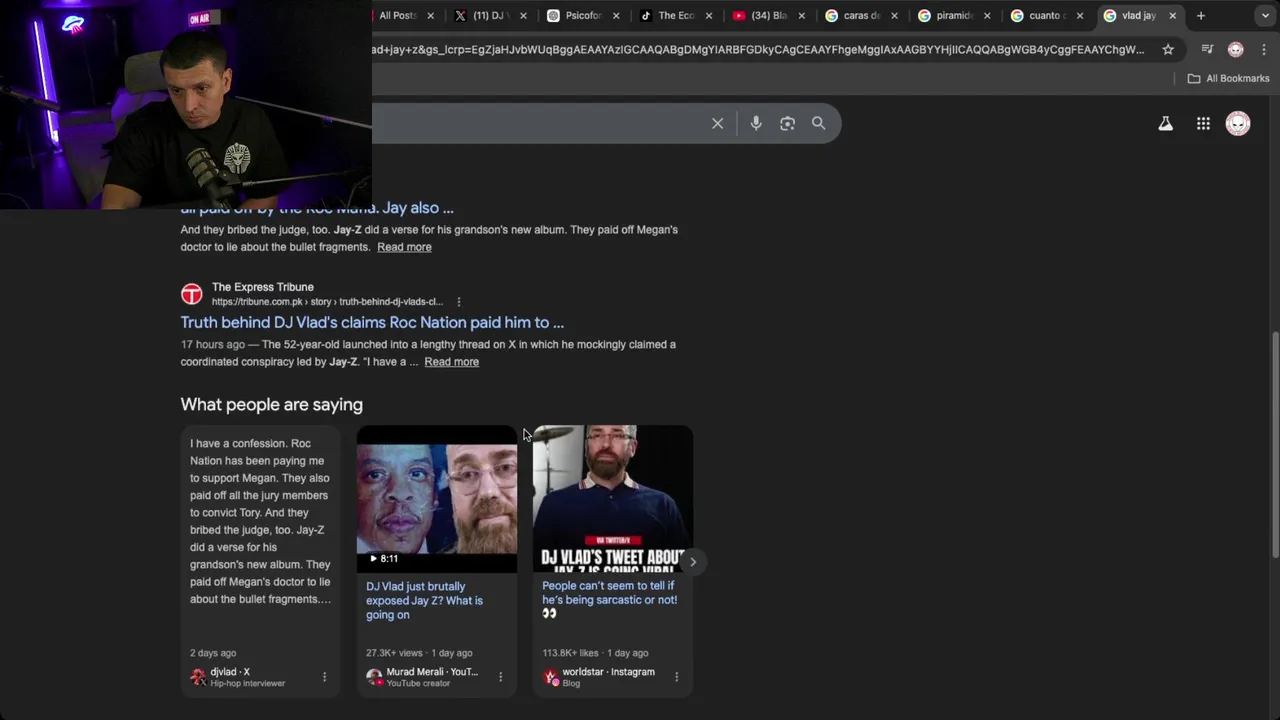Viewport: 1280px width, 720px height.
Task: Expand the Chrome tab search dropdown
Action: point(1265,15)
